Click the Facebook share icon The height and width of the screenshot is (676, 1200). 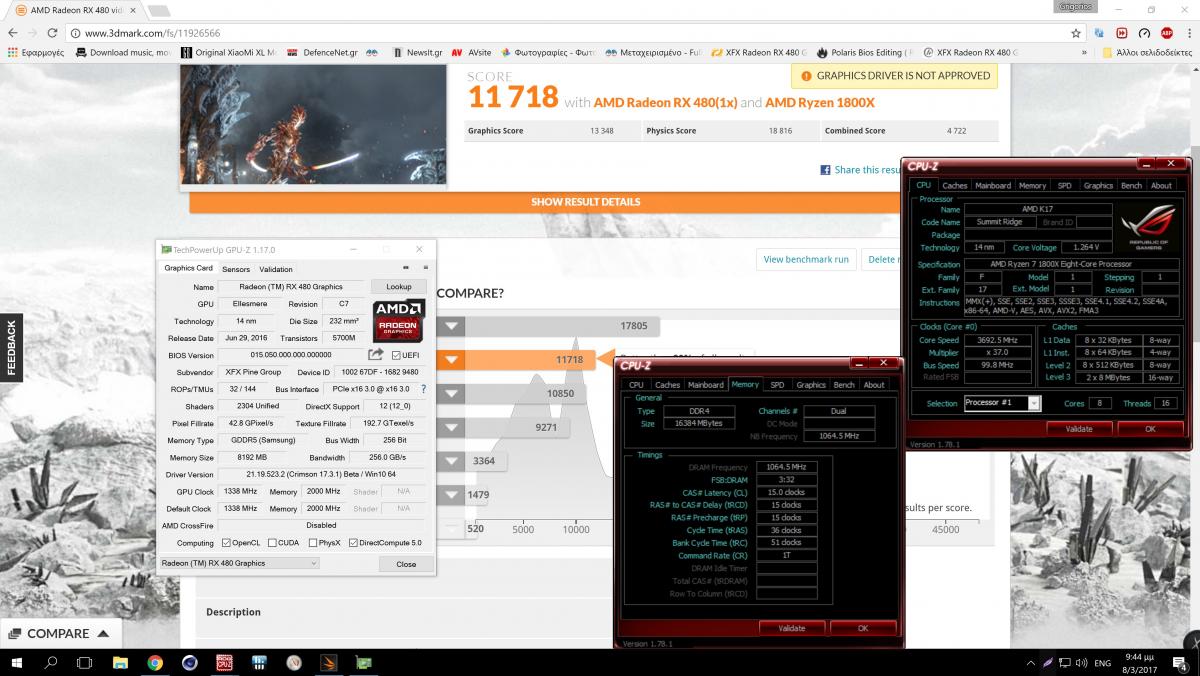coord(826,170)
